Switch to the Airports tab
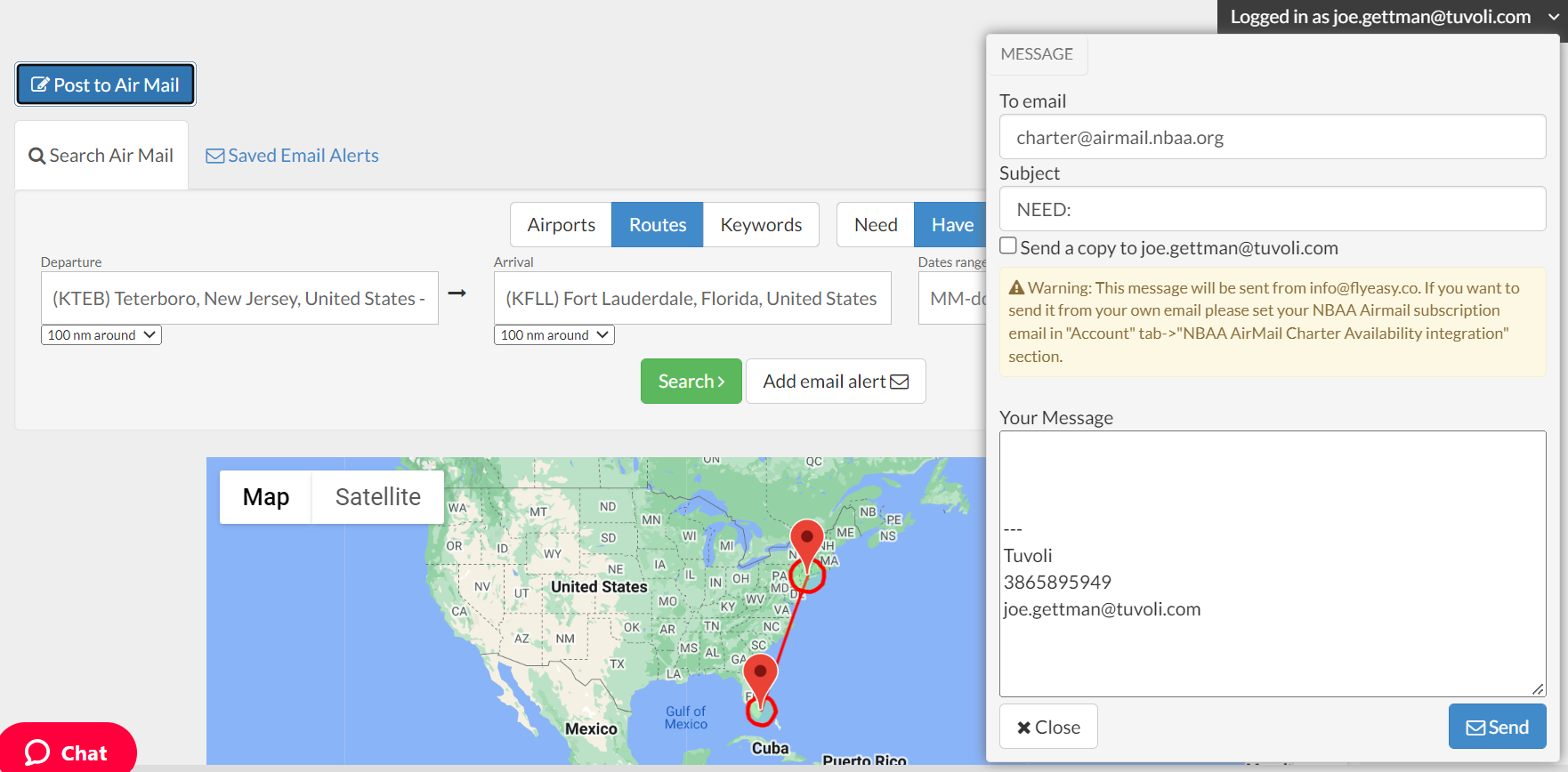1568x772 pixels. coord(561,225)
